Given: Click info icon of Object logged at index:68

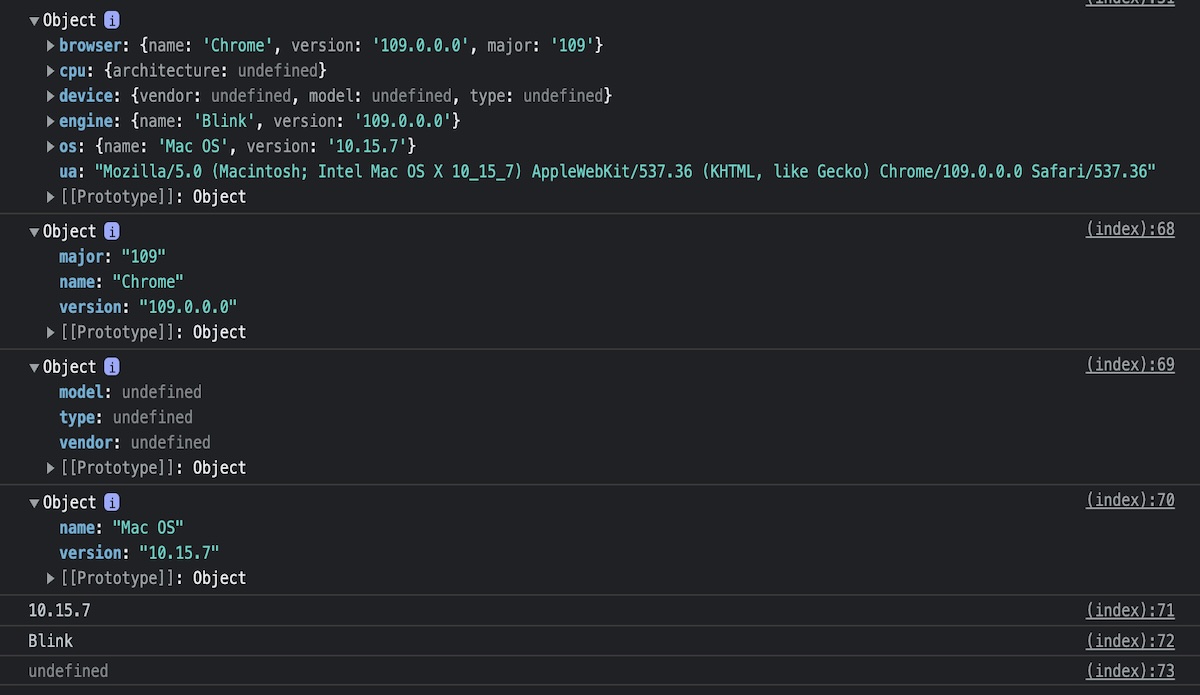Looking at the screenshot, I should (x=112, y=231).
